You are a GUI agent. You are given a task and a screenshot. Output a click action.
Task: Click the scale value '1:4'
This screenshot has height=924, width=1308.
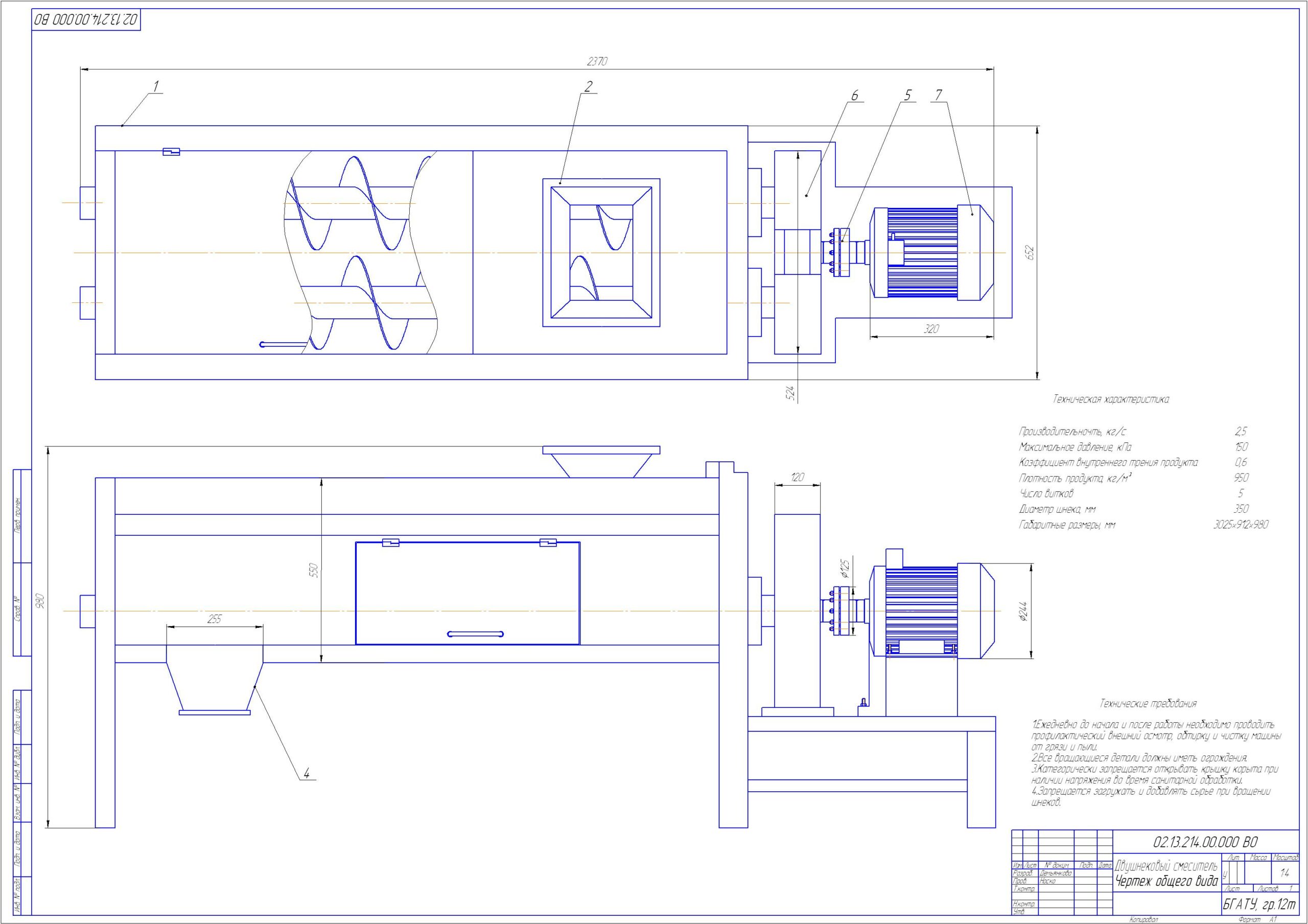(1285, 872)
